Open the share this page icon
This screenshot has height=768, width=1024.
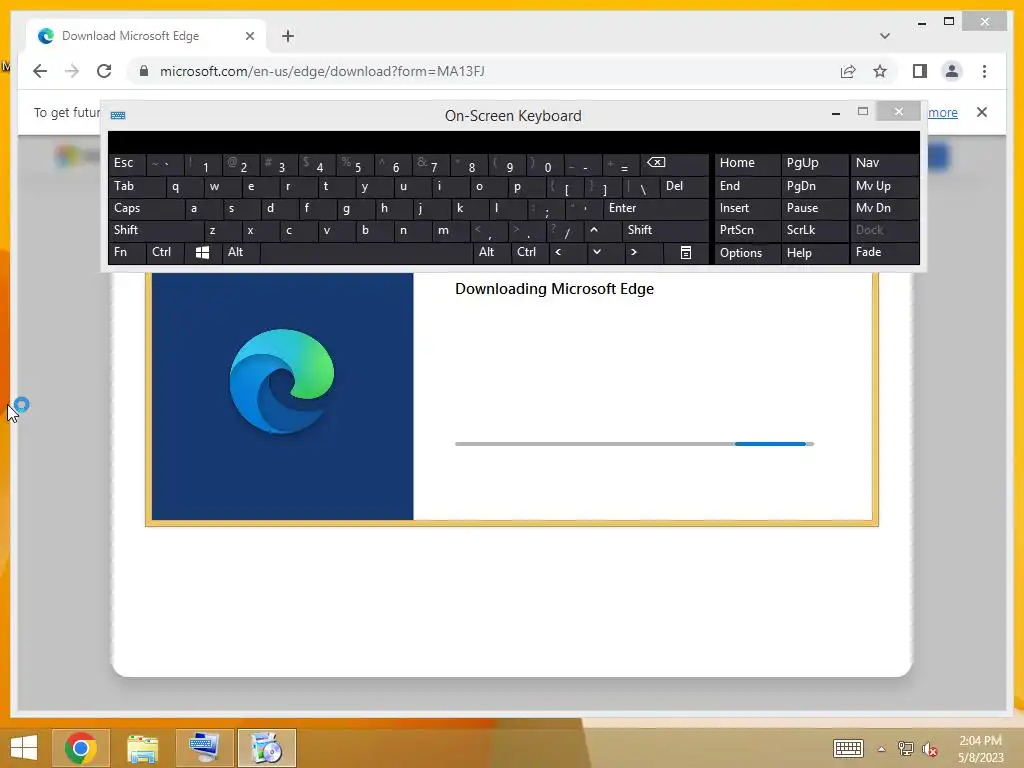tap(848, 71)
